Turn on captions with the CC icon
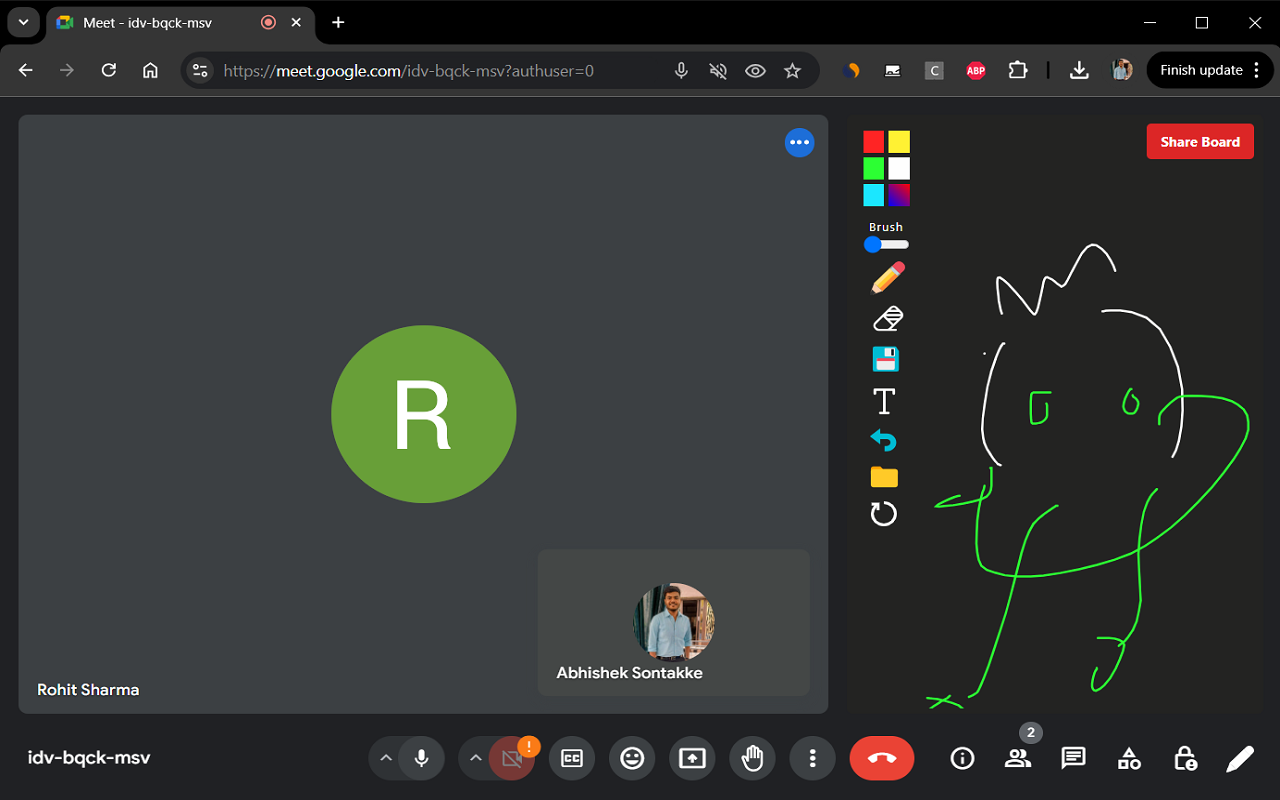This screenshot has width=1280, height=800. (x=571, y=758)
